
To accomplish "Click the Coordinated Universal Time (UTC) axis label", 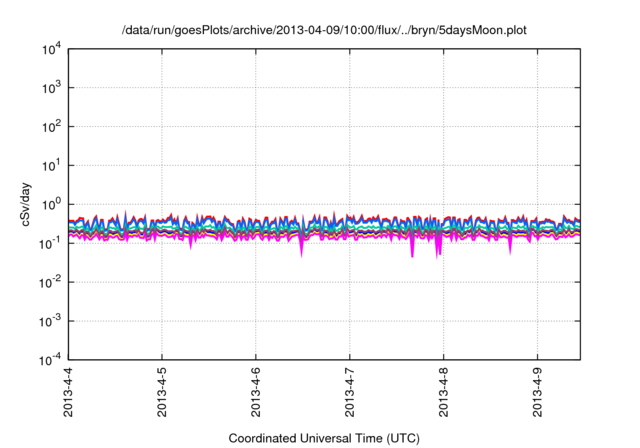I will point(324,438).
